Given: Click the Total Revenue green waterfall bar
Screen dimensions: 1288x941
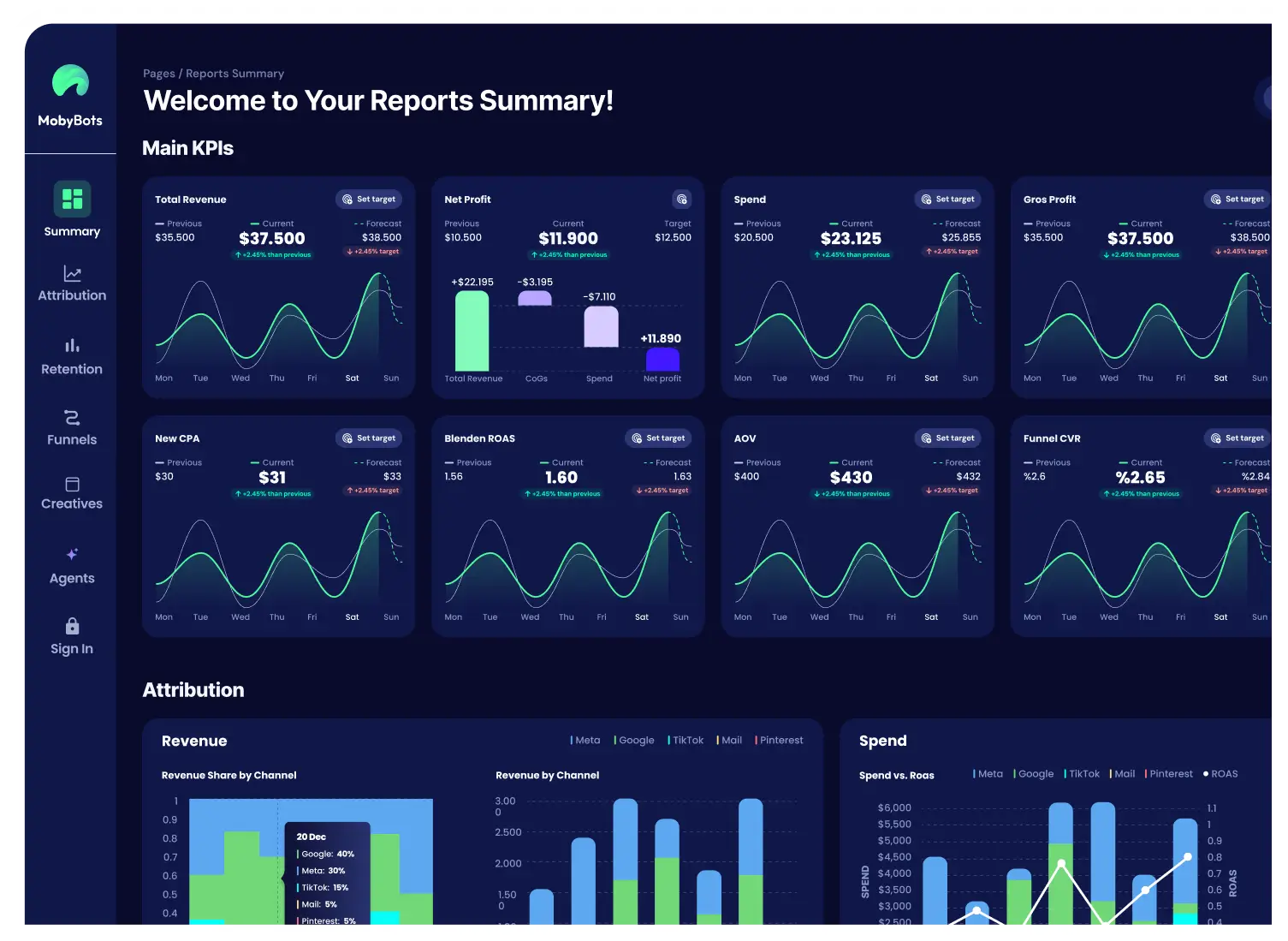Looking at the screenshot, I should coord(472,331).
